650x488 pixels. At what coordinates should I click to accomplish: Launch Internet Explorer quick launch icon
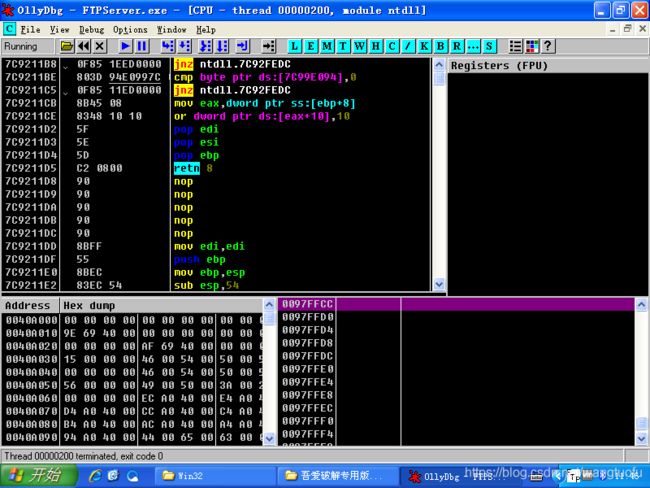(95, 476)
